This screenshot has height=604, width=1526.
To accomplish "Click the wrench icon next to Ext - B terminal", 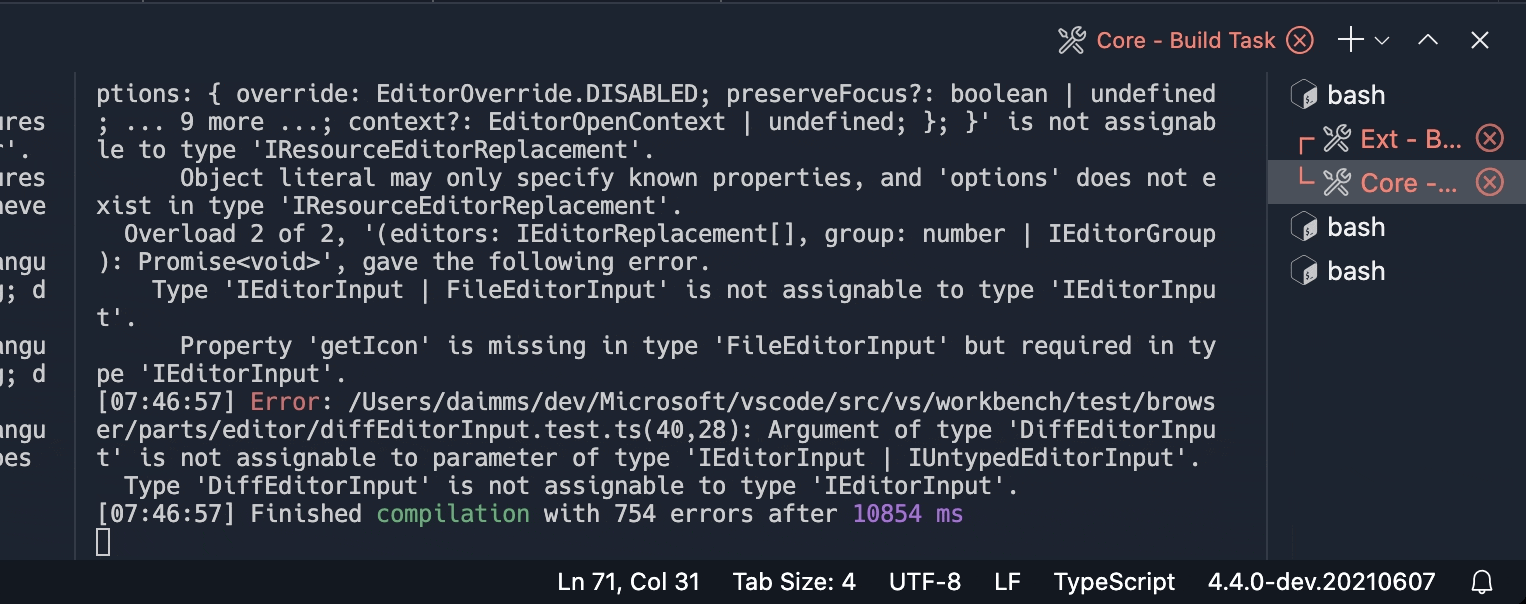I will [x=1337, y=139].
